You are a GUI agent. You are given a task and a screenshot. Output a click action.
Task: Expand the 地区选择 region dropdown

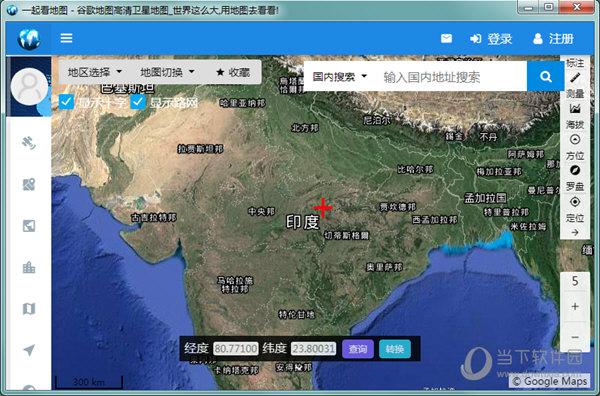(x=95, y=72)
